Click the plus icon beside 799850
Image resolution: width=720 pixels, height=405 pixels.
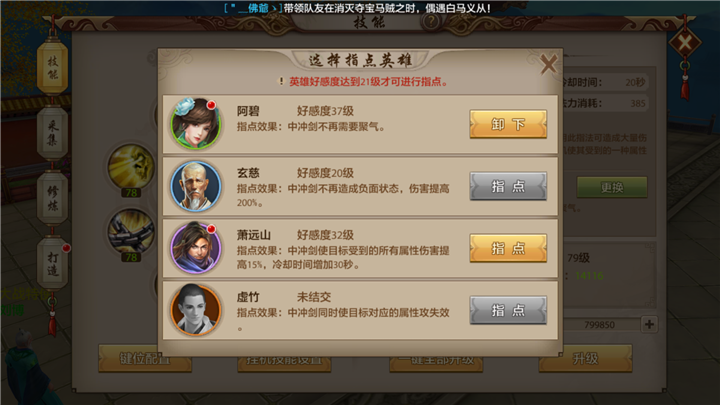[649, 324]
